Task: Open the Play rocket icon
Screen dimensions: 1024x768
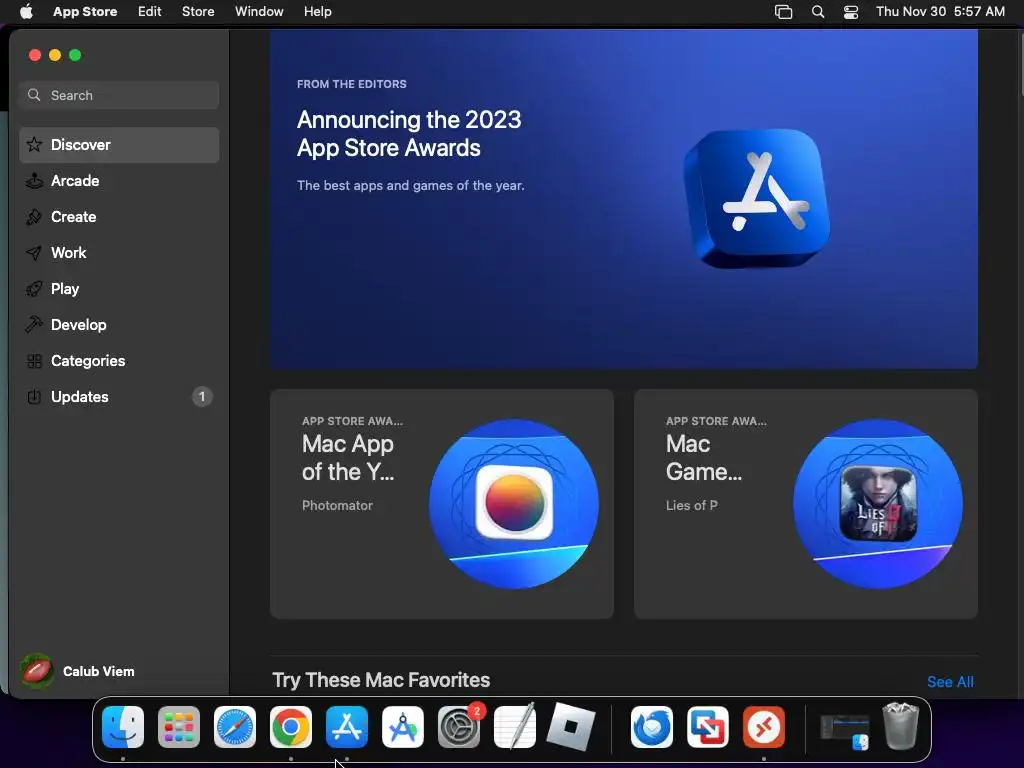Action: pos(34,288)
